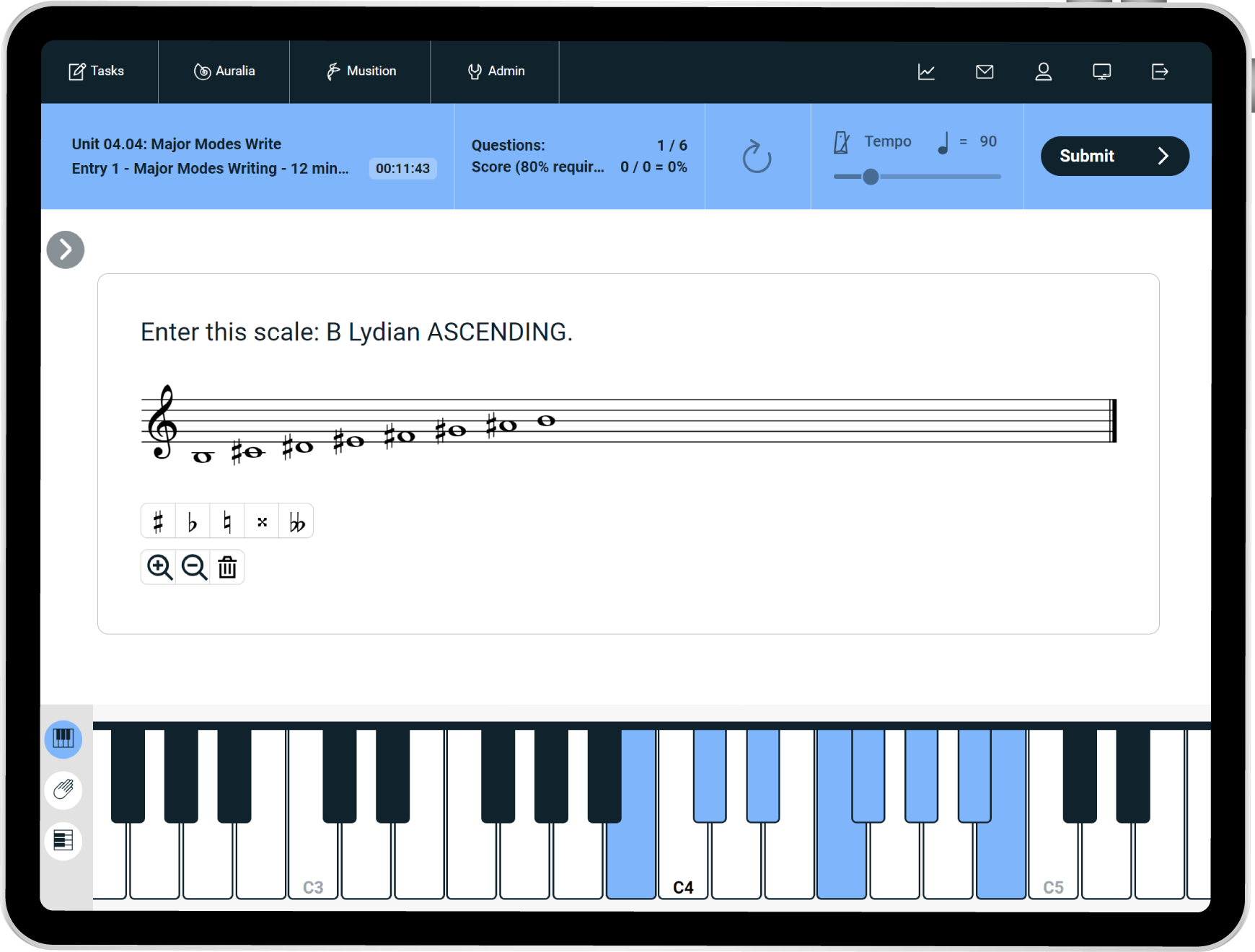Adjust the Tempo slider handle
The height and width of the screenshot is (952, 1255).
(871, 177)
